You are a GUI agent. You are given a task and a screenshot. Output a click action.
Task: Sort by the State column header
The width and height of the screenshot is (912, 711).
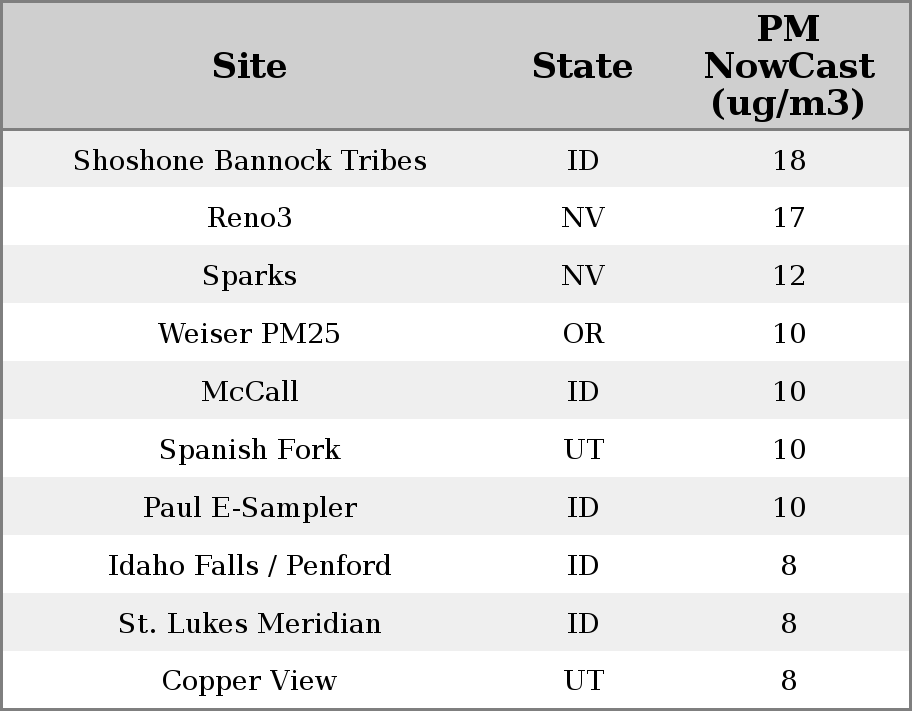582,66
